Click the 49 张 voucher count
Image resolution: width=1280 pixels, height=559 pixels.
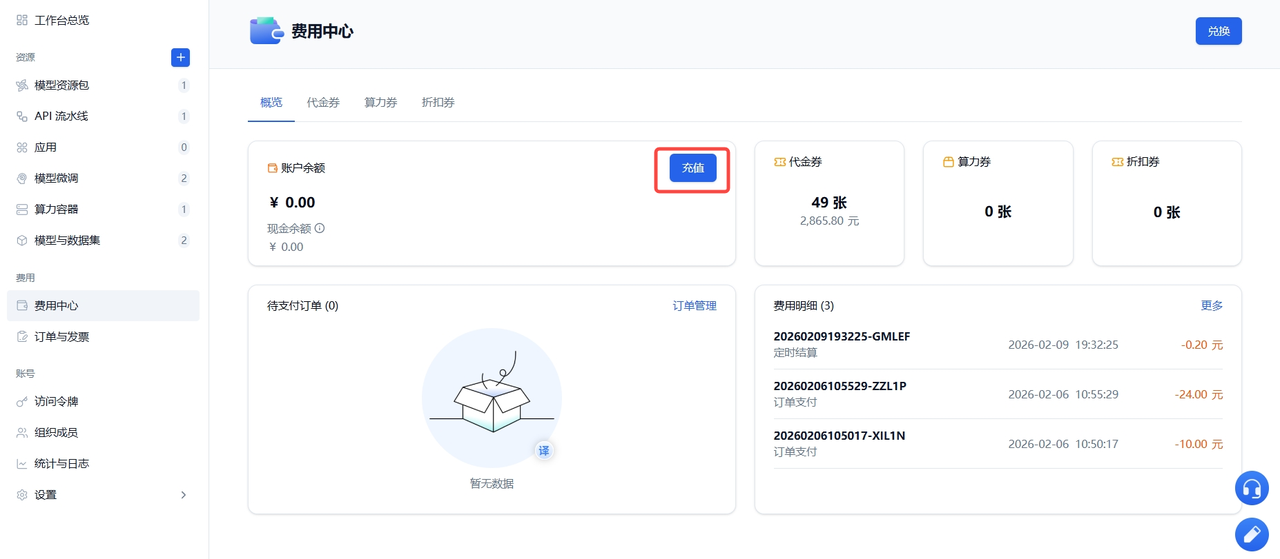click(829, 202)
